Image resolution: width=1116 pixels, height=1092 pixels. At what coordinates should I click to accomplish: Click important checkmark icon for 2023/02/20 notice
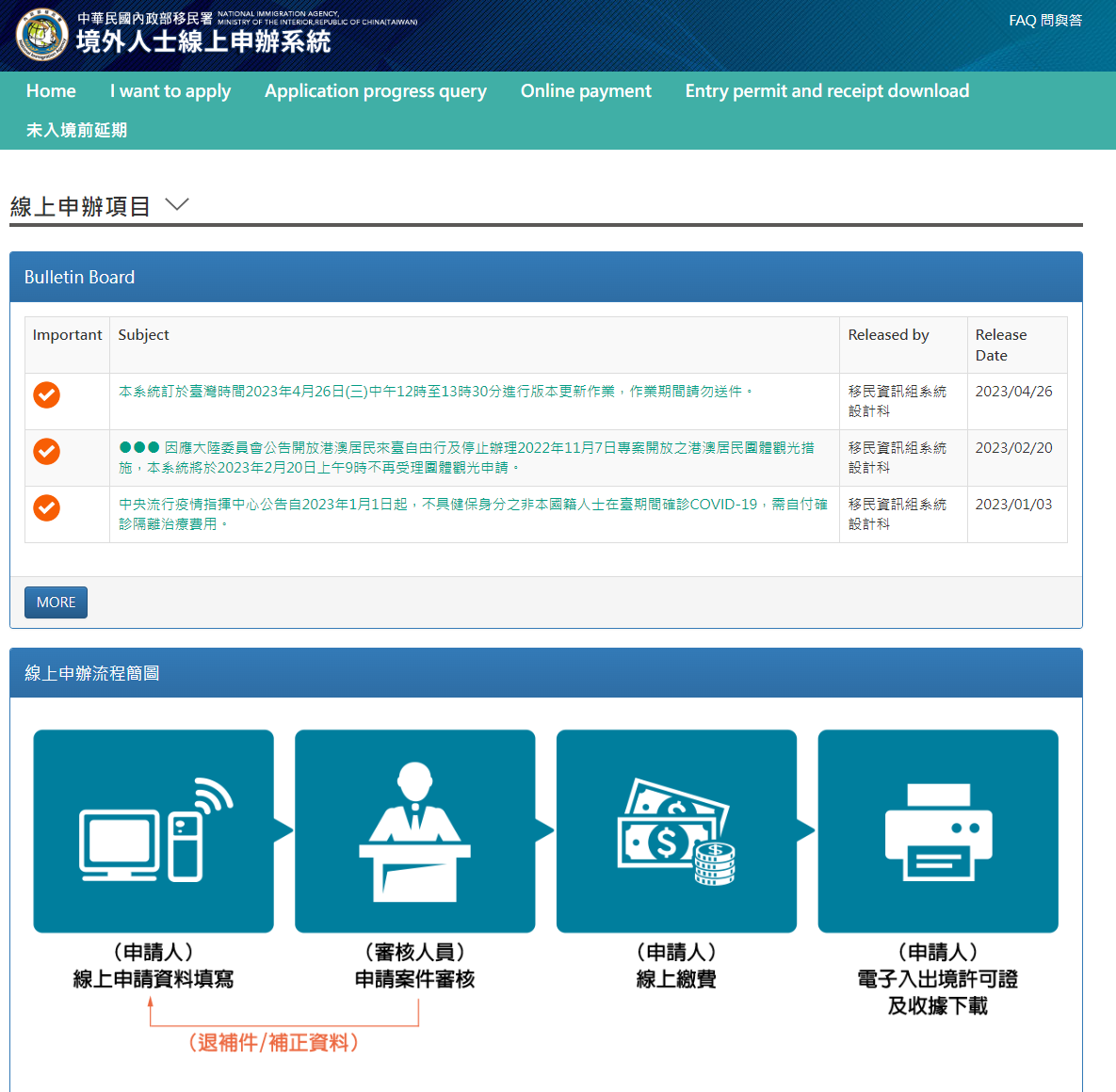click(47, 452)
